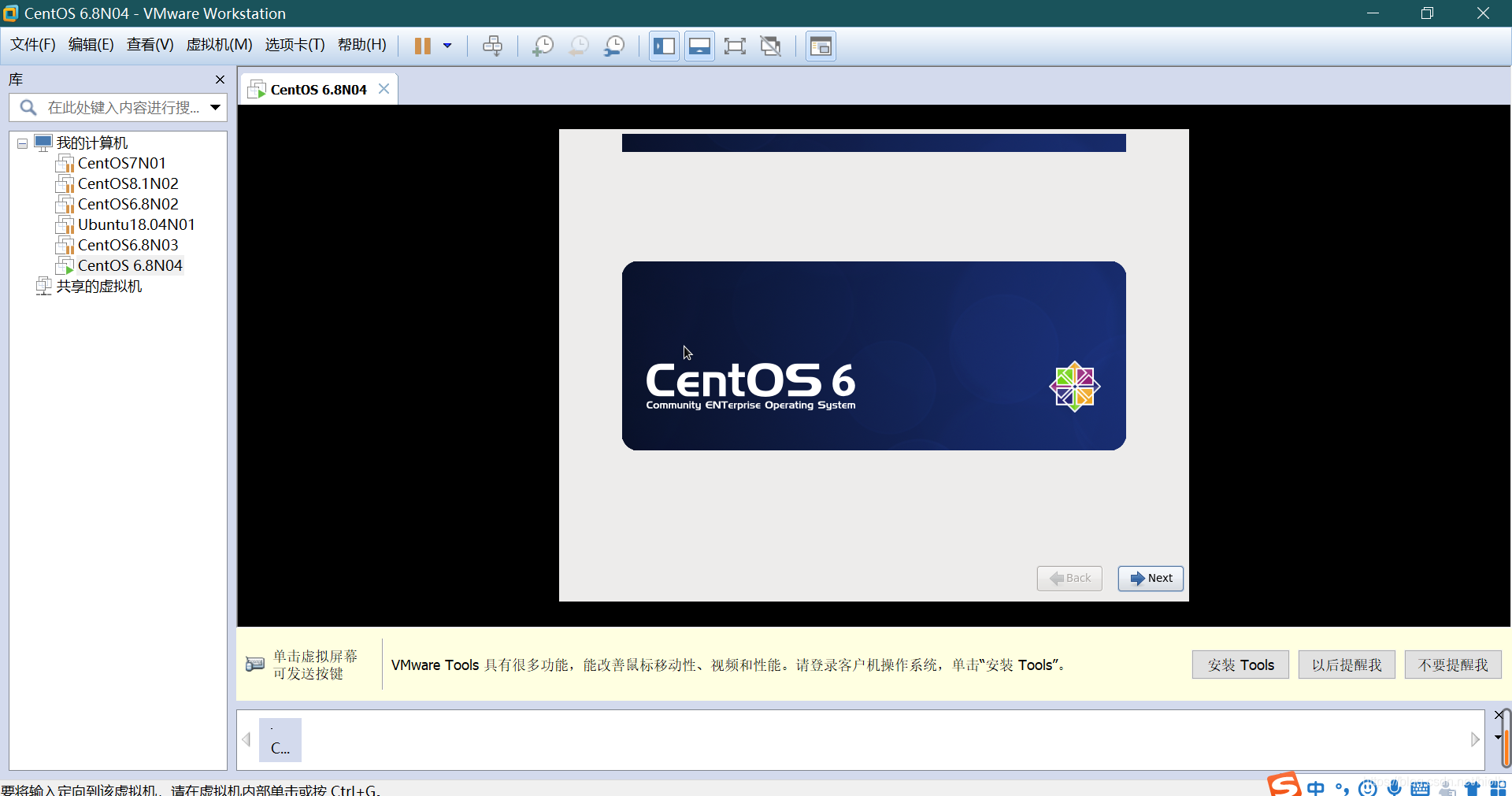Viewport: 1512px width, 796px height.
Task: Click the CentOS 6 splash banner
Action: coord(873,356)
